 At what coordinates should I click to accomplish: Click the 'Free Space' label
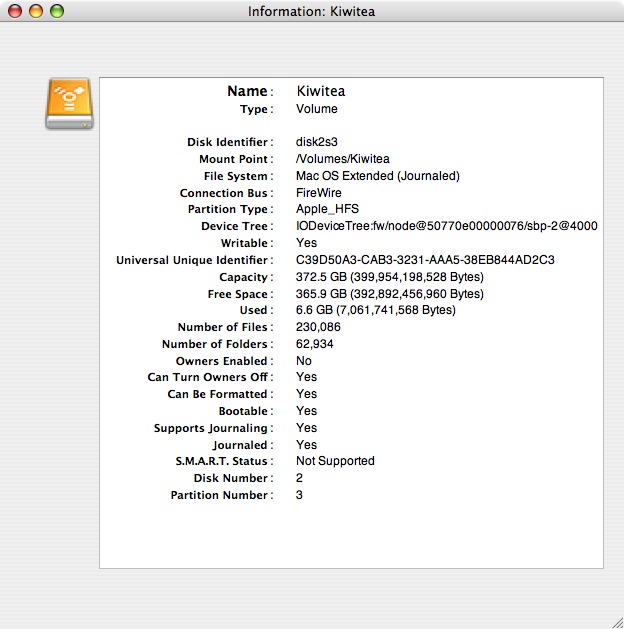pyautogui.click(x=238, y=294)
